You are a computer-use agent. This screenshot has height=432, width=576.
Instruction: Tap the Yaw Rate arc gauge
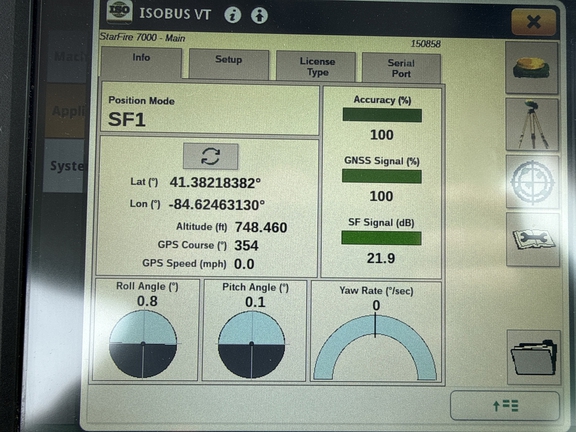375,347
